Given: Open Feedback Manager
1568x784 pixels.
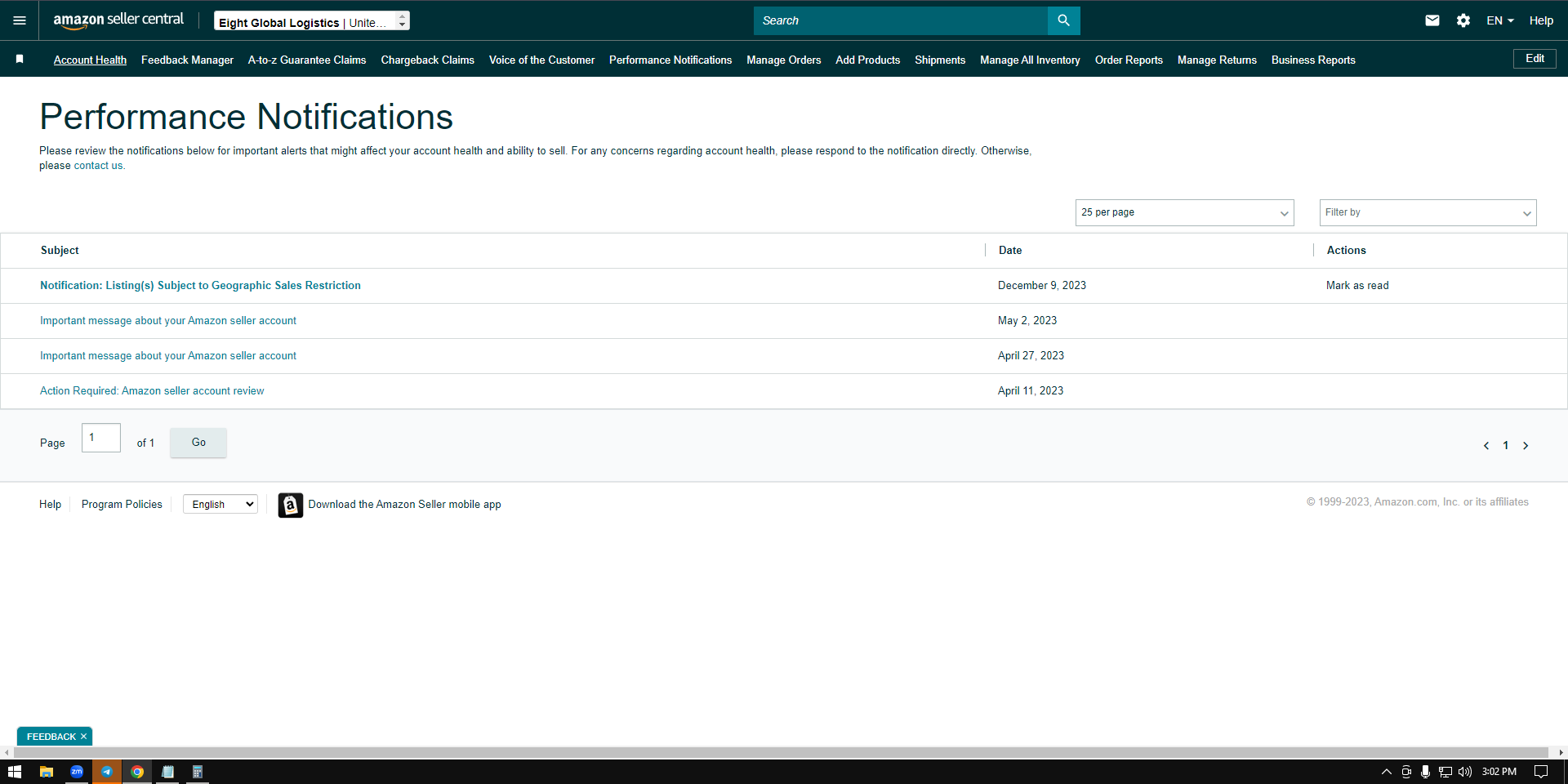Looking at the screenshot, I should [x=187, y=60].
